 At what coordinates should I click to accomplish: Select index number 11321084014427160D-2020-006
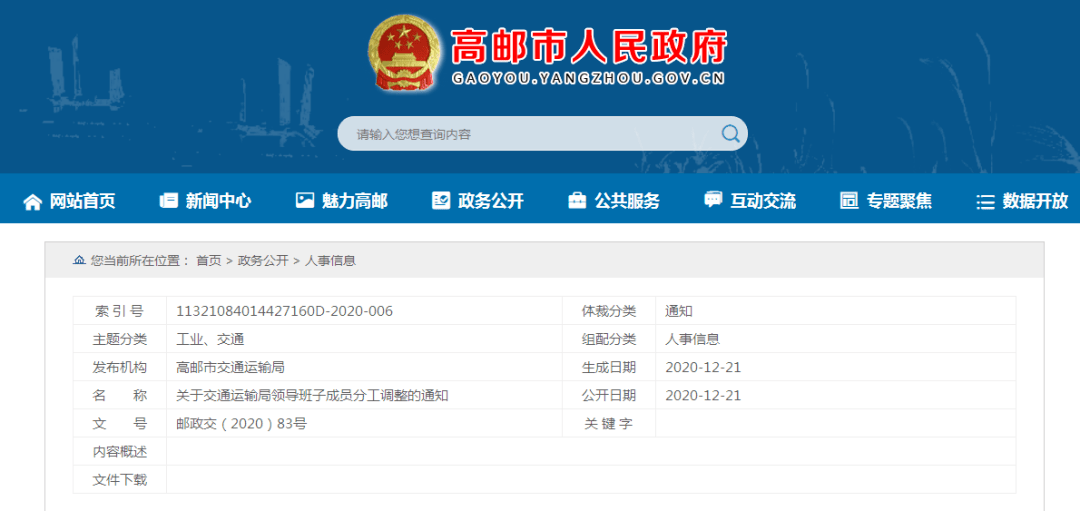[x=284, y=311]
